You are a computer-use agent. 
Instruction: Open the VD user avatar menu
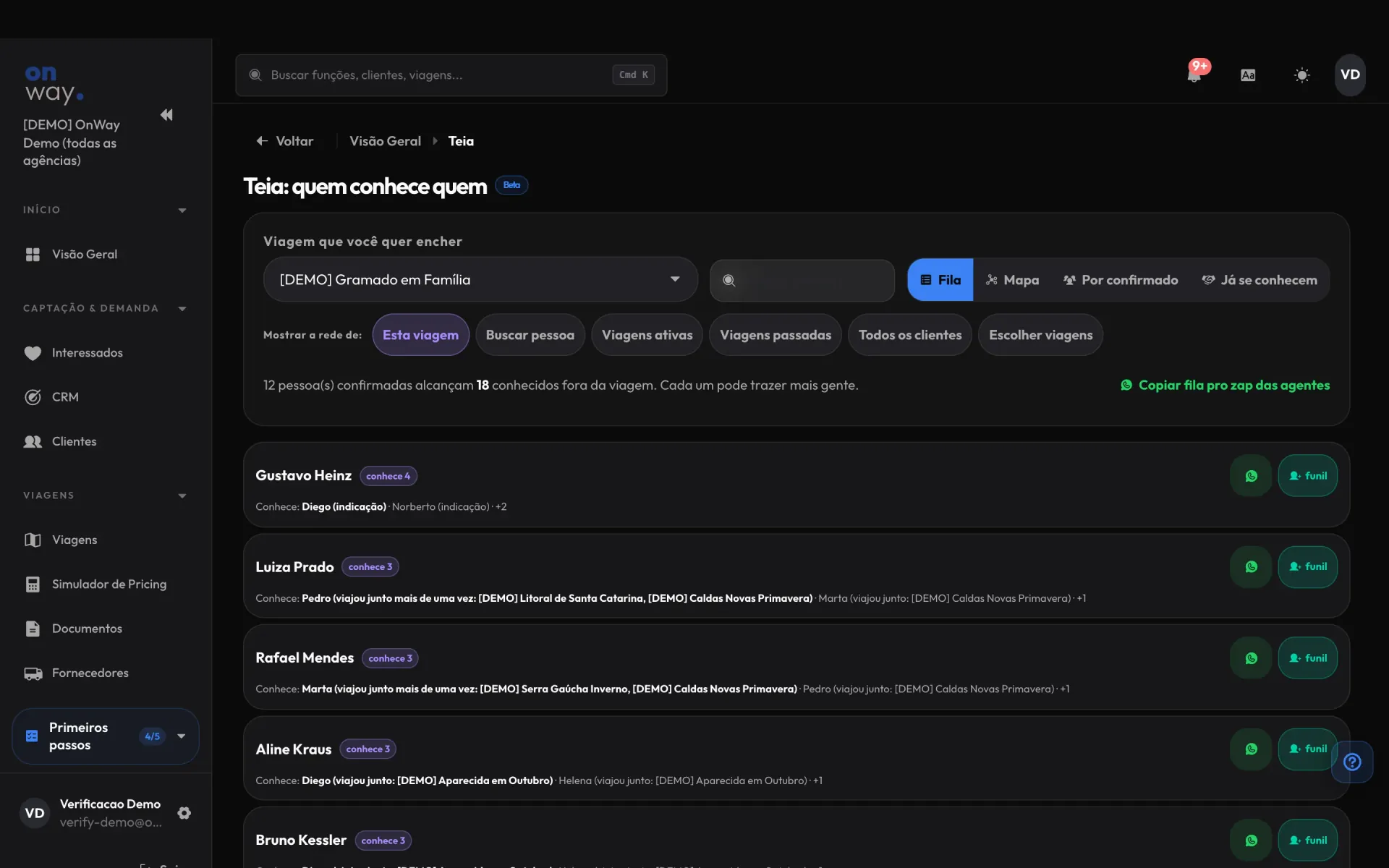(1350, 75)
